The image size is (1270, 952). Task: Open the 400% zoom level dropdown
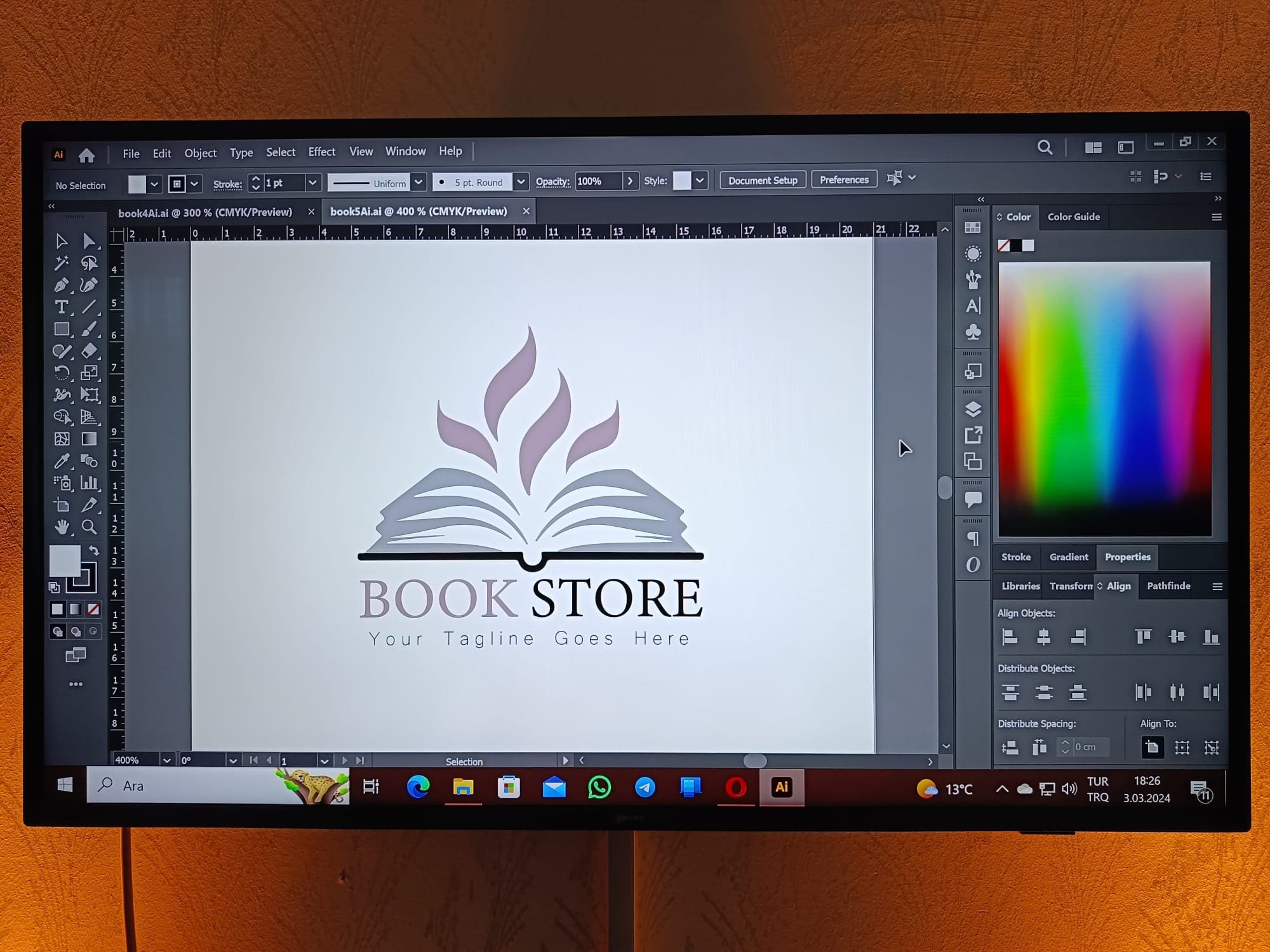pos(167,760)
